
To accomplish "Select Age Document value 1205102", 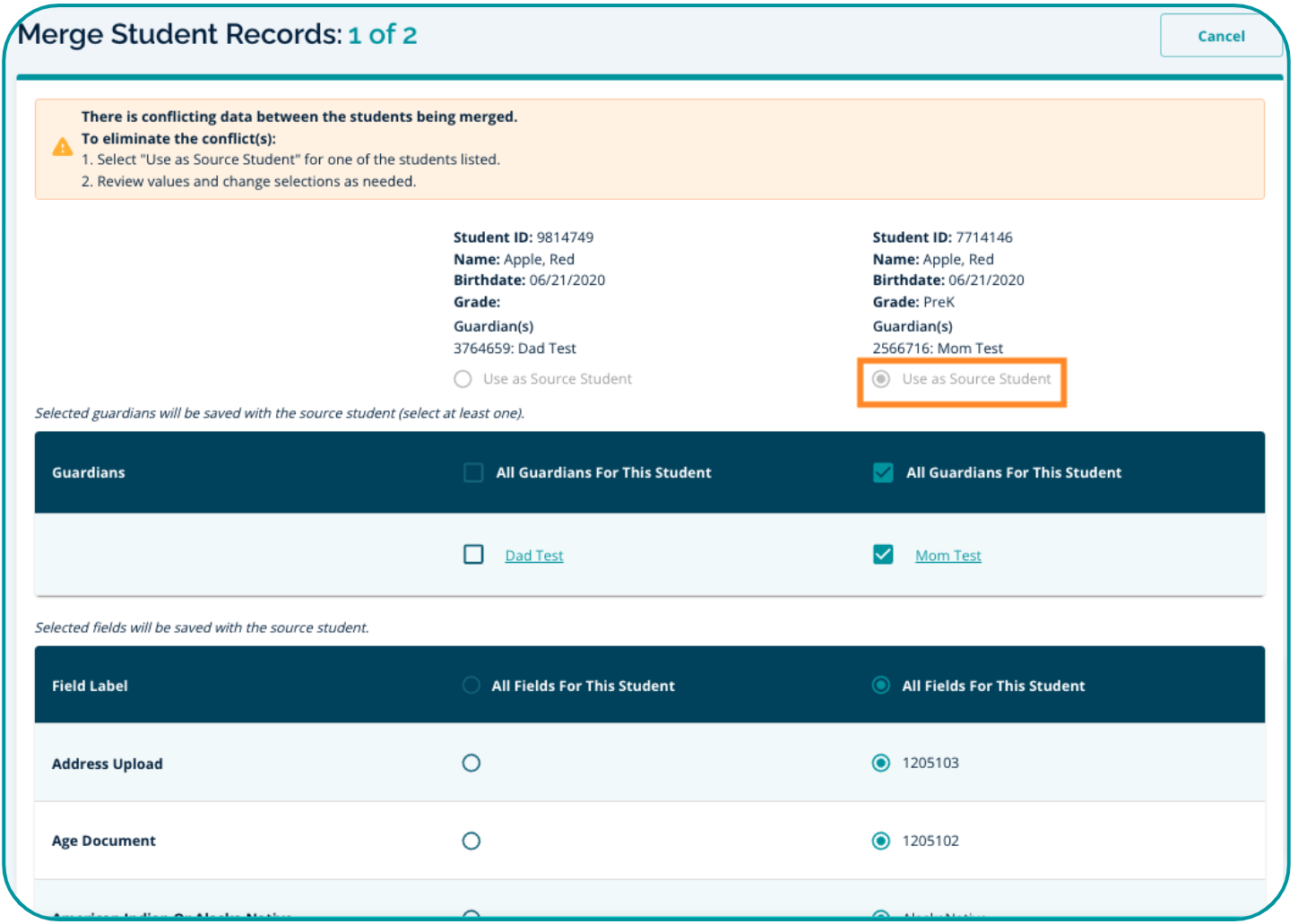I will [881, 841].
